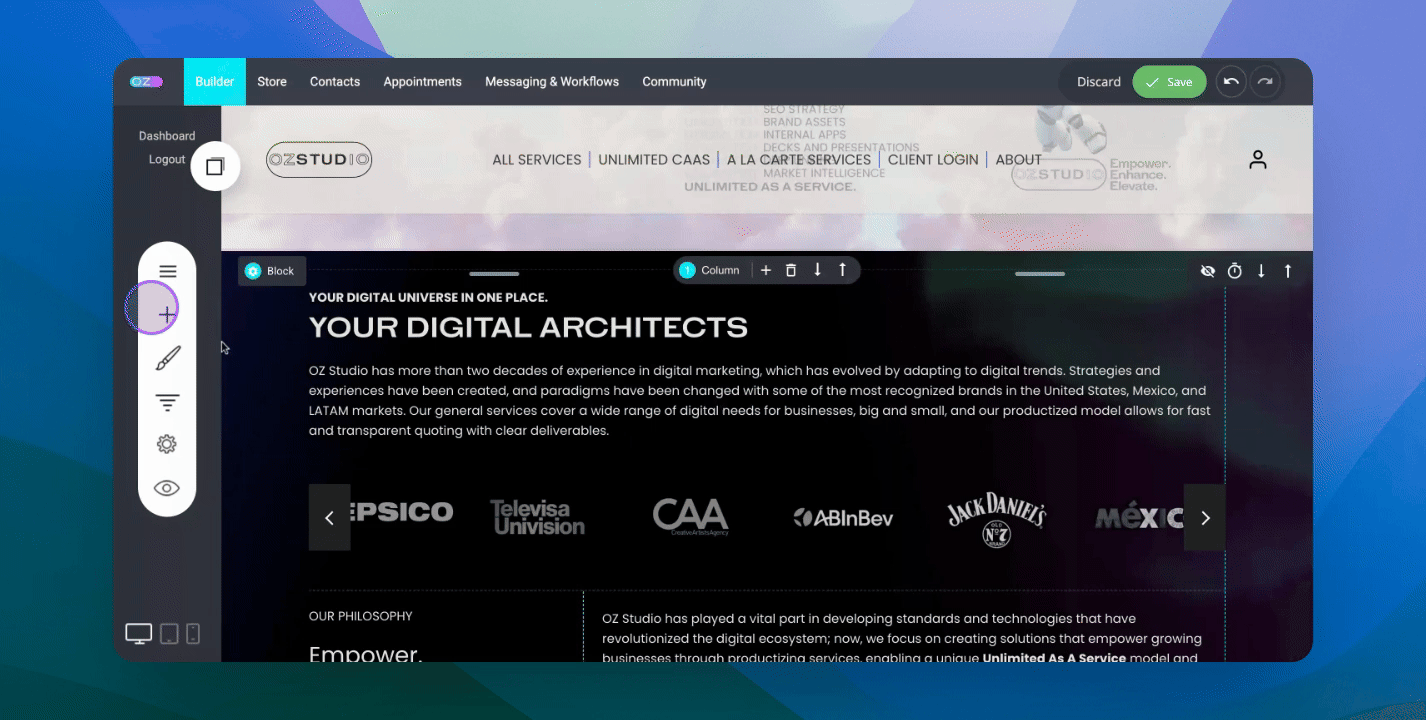This screenshot has width=1426, height=720.
Task: Open UNLIMITED CAAS in the site navigation
Action: pos(654,160)
